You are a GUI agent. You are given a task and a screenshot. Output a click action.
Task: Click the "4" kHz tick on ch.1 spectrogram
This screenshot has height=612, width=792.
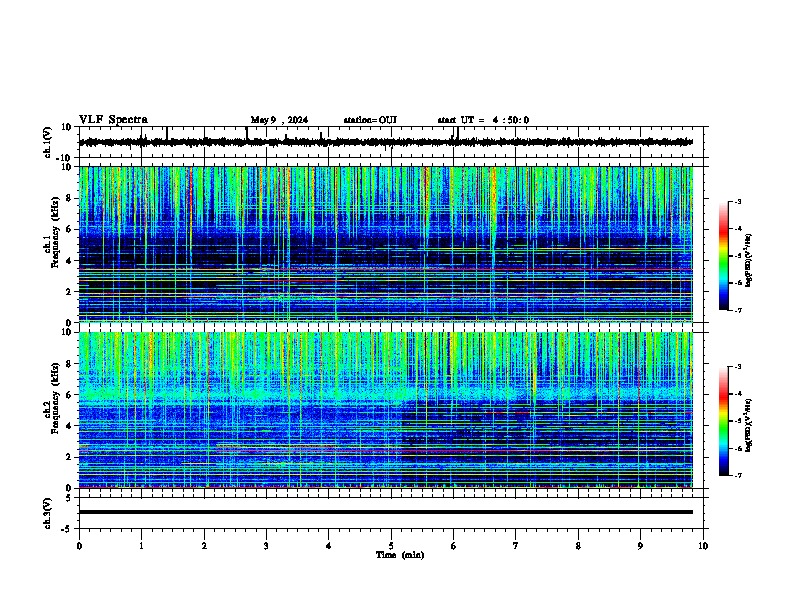(70, 261)
